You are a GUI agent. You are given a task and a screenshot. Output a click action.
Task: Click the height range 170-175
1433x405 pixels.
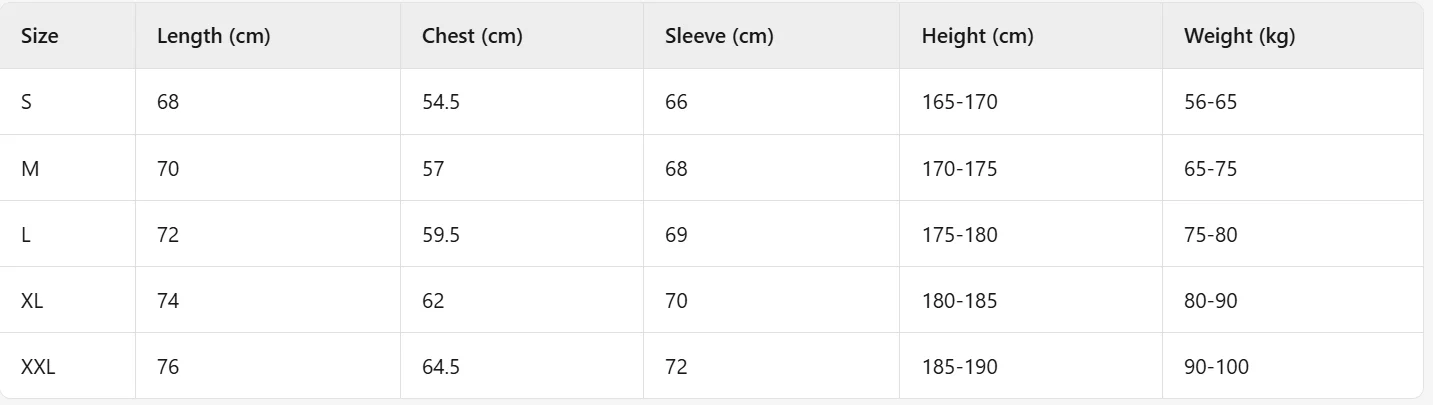959,169
